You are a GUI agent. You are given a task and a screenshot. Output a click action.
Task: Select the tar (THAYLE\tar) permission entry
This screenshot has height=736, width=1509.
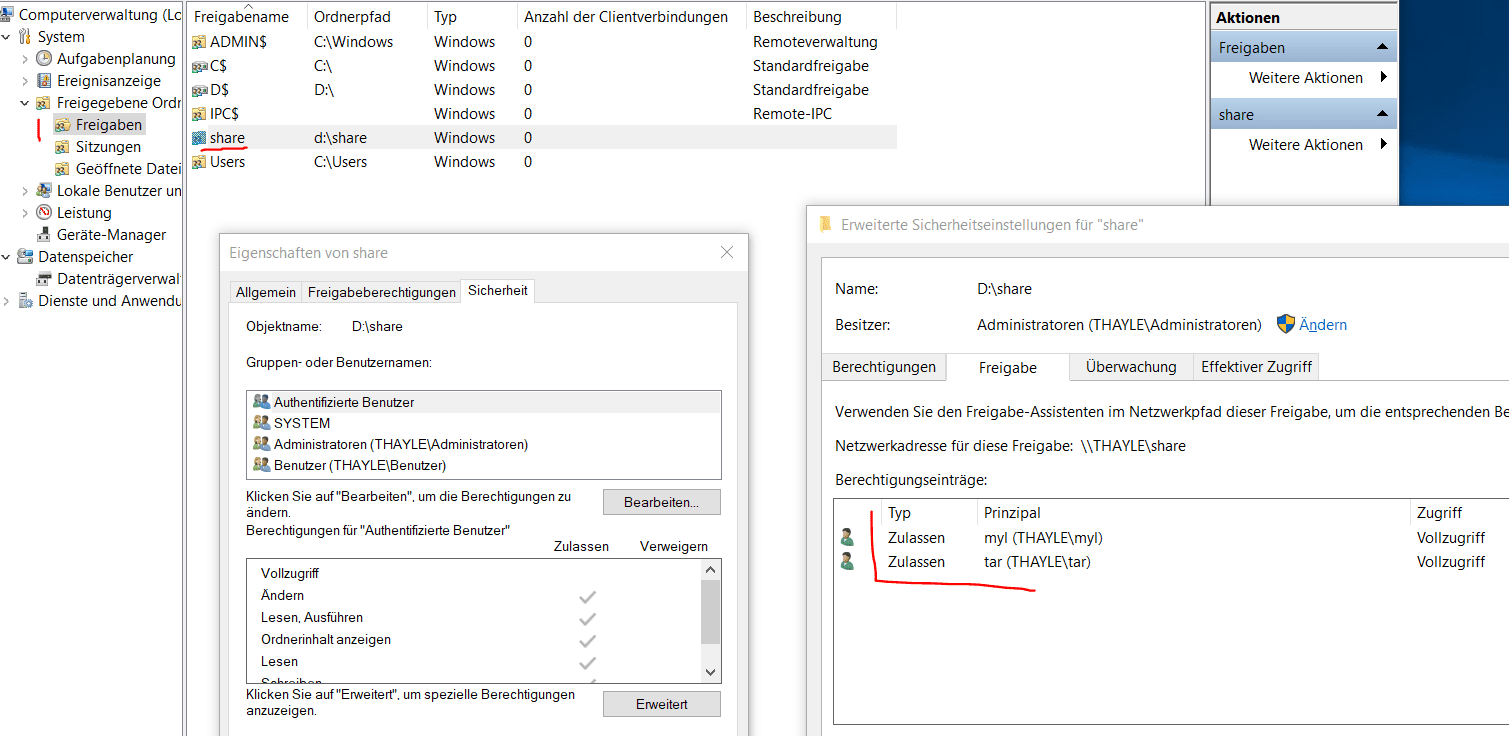pyautogui.click(x=1171, y=562)
